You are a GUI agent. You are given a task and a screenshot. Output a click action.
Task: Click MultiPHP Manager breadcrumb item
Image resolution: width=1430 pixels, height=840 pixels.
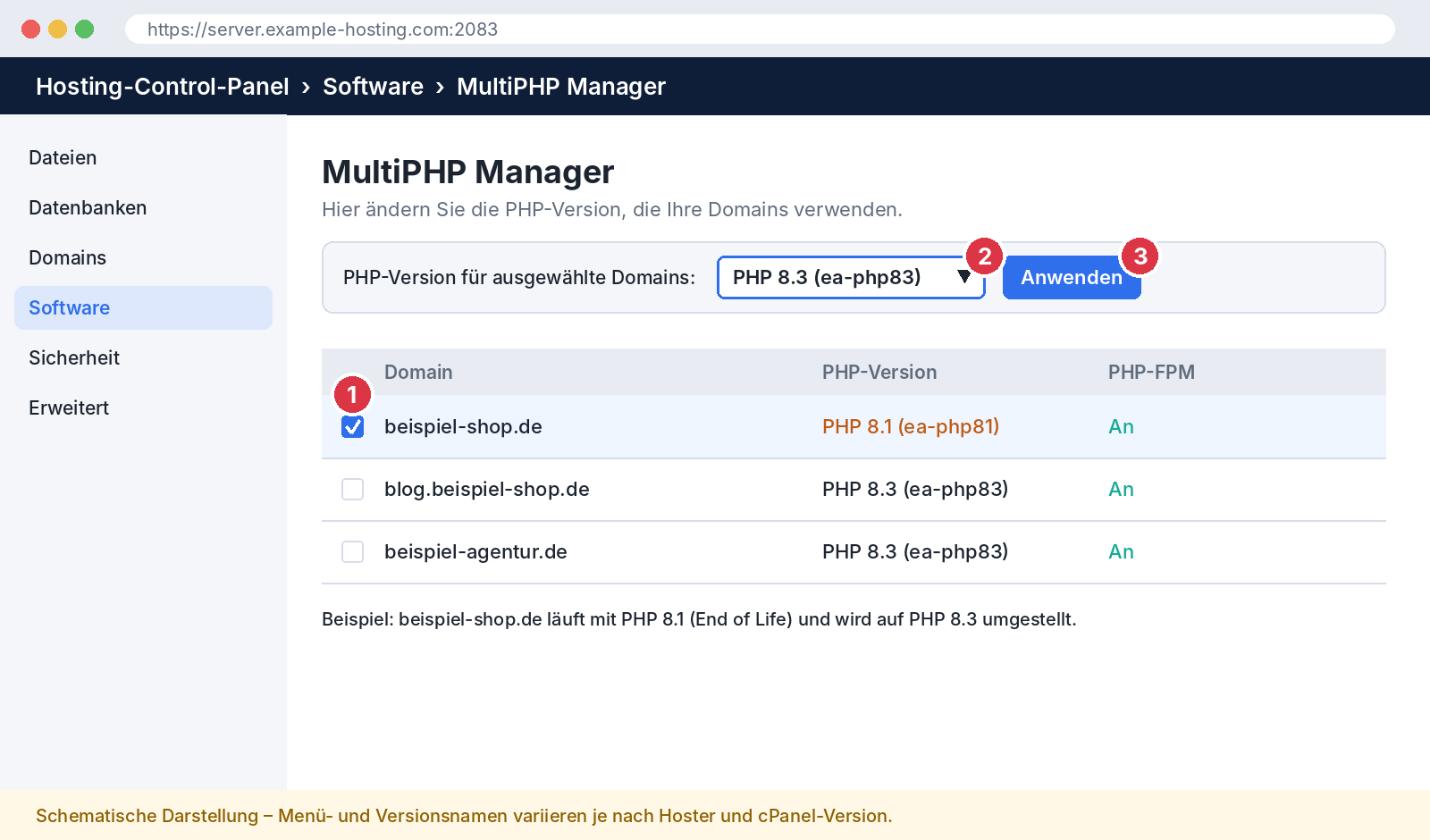pos(561,87)
